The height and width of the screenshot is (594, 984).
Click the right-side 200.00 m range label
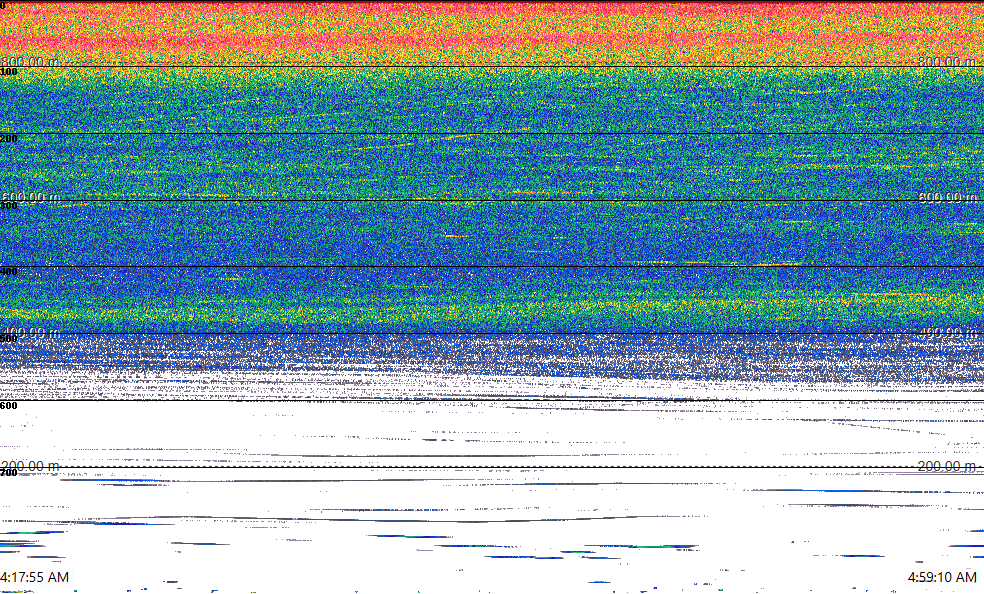pos(948,466)
